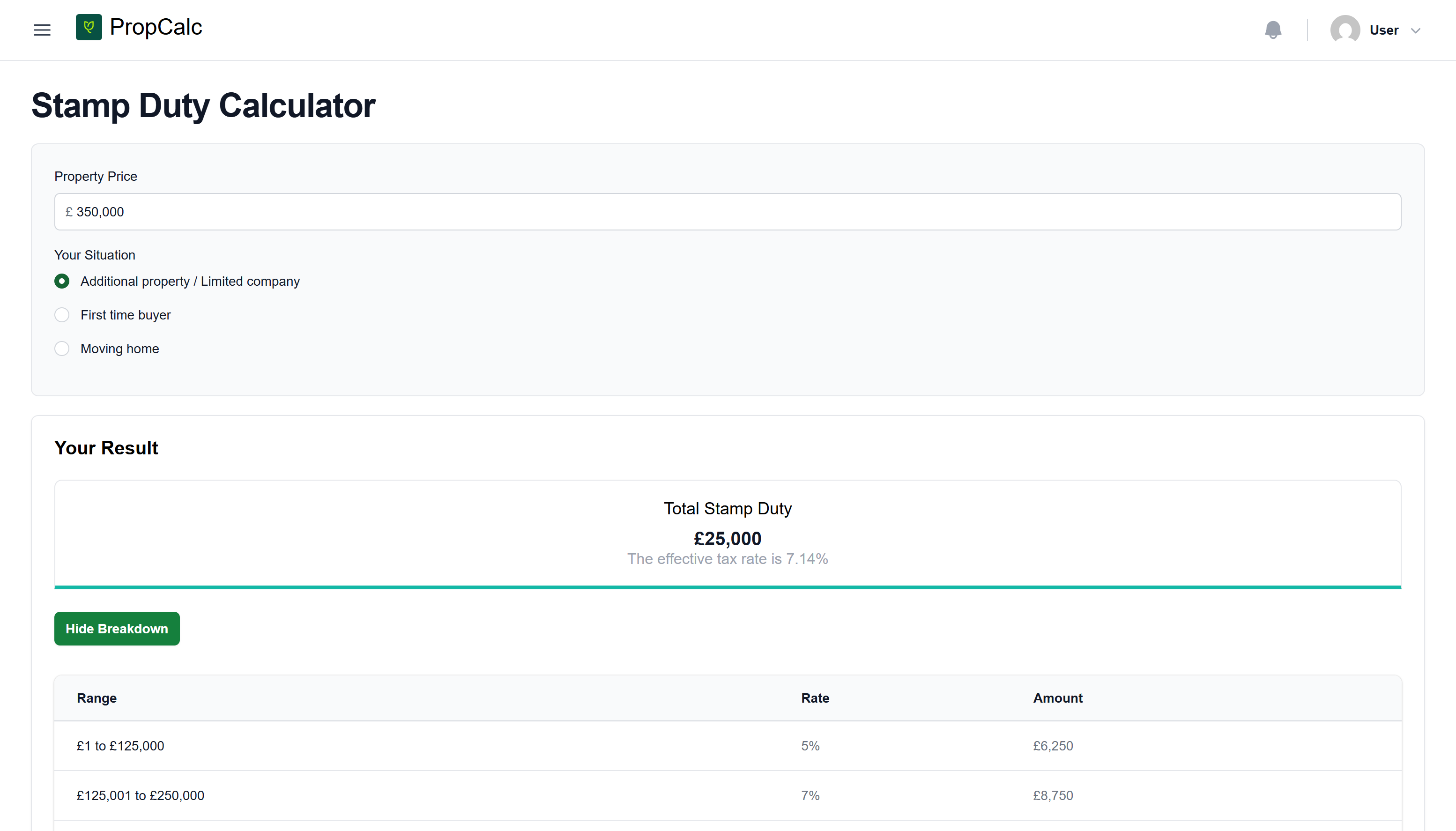Click the teal bar under Total Stamp Duty
This screenshot has height=831, width=1456.
click(x=728, y=587)
